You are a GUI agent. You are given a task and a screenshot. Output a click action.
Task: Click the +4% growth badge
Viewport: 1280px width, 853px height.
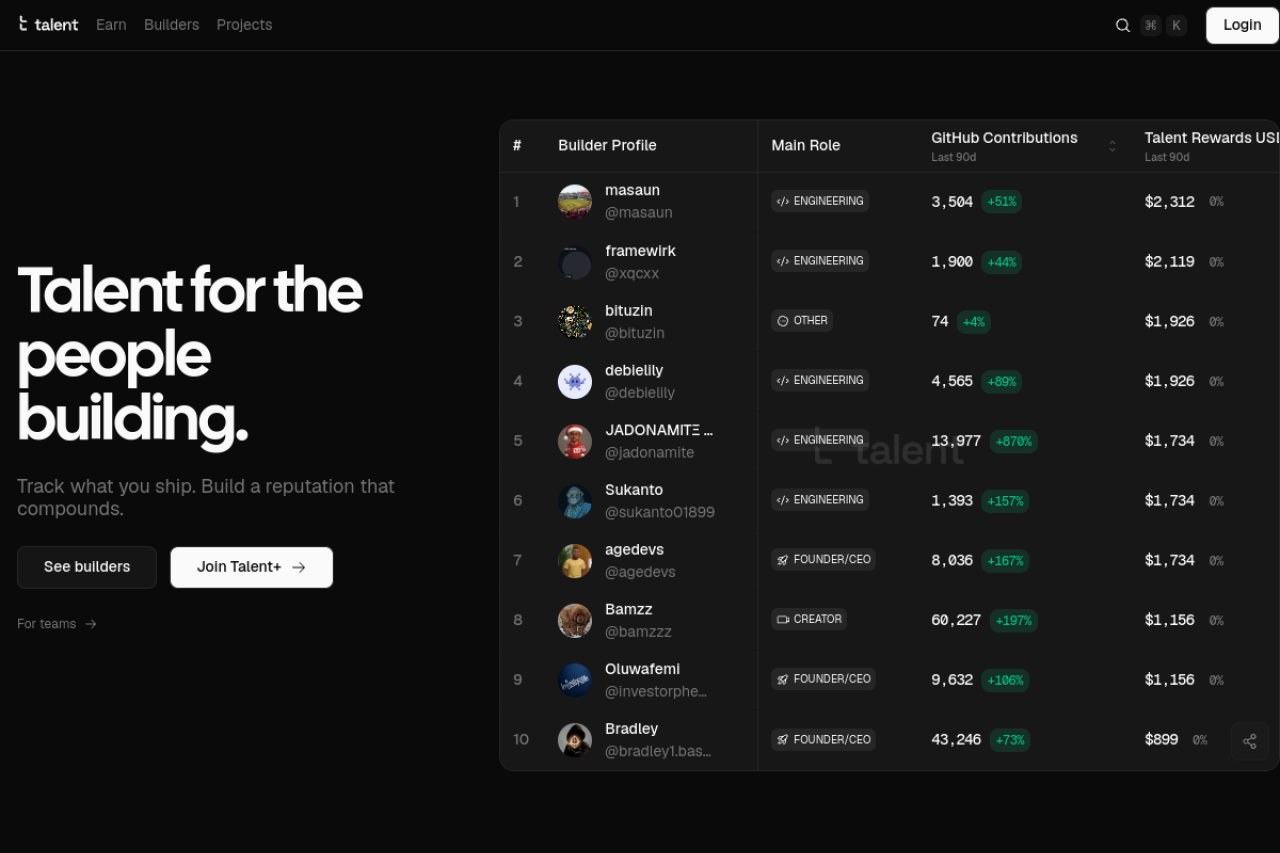974,322
